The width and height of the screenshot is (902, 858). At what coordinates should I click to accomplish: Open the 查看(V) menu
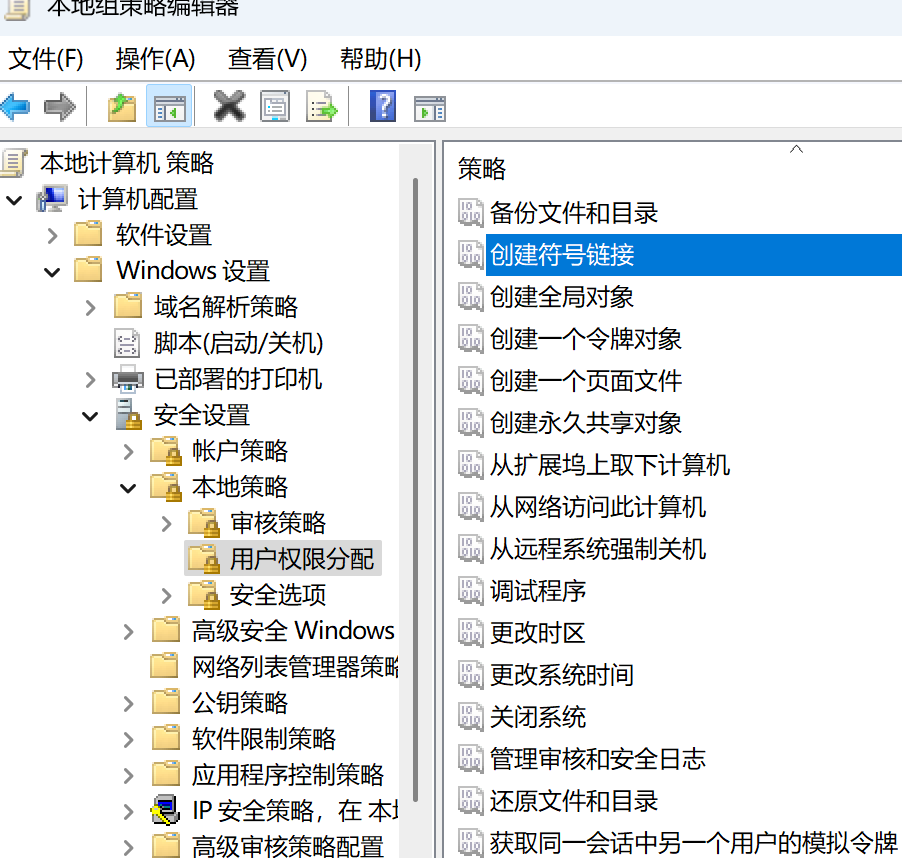coord(267,59)
